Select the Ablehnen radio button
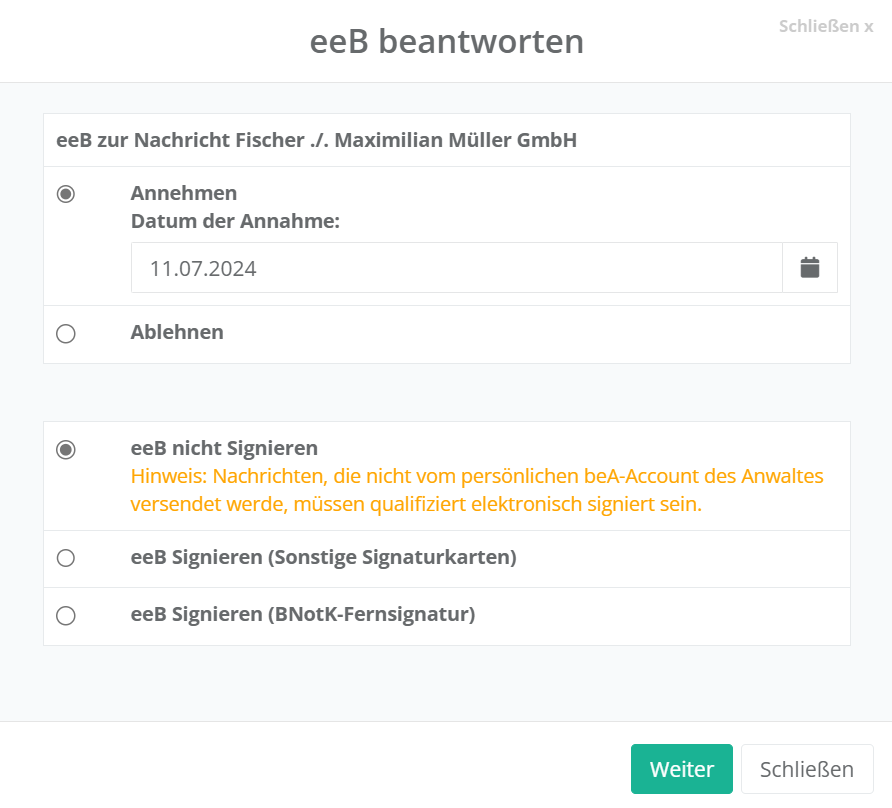The width and height of the screenshot is (892, 808). click(66, 334)
